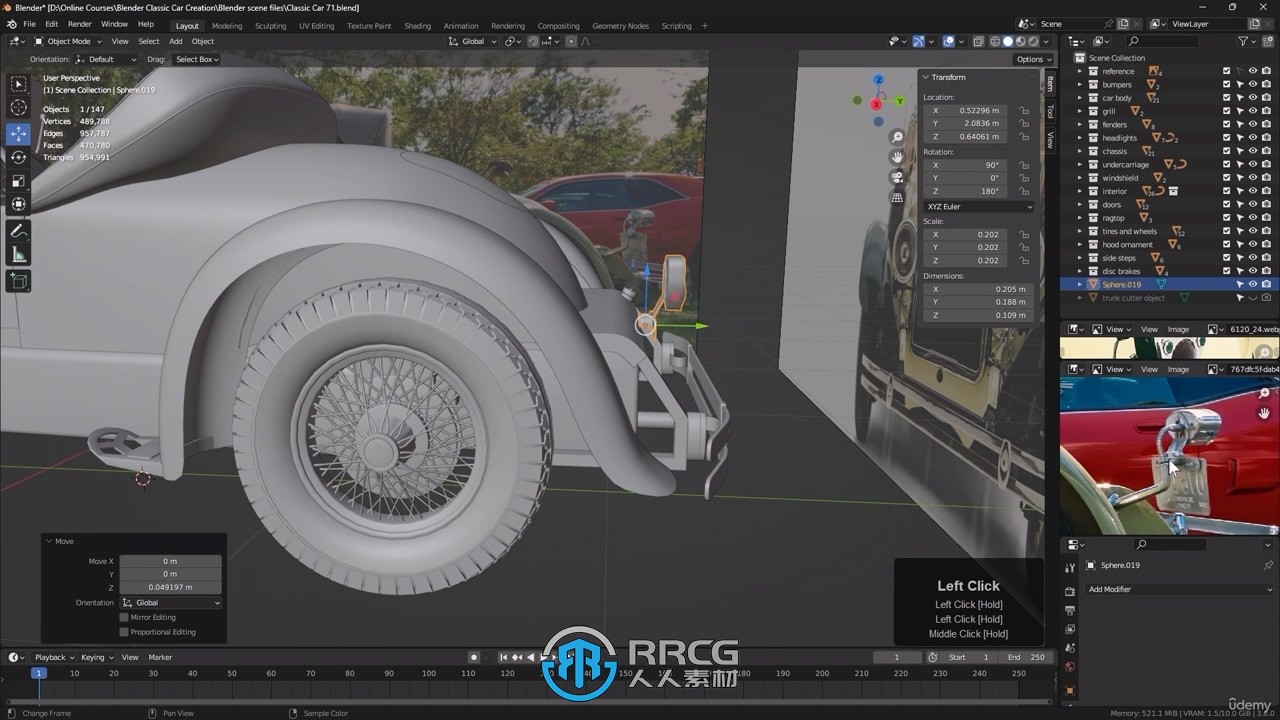The height and width of the screenshot is (720, 1280).
Task: Toggle the snapping magnet icon
Action: coord(533,41)
